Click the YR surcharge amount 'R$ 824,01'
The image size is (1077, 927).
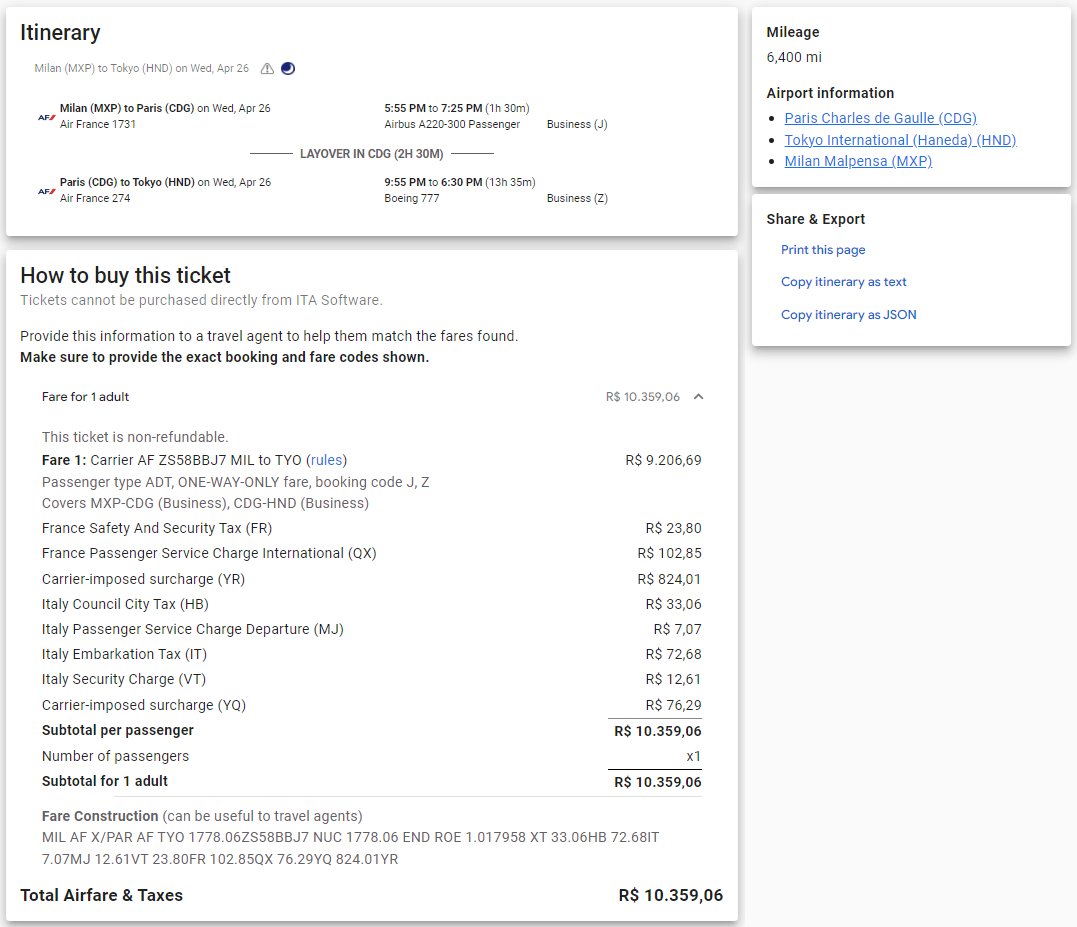[670, 579]
